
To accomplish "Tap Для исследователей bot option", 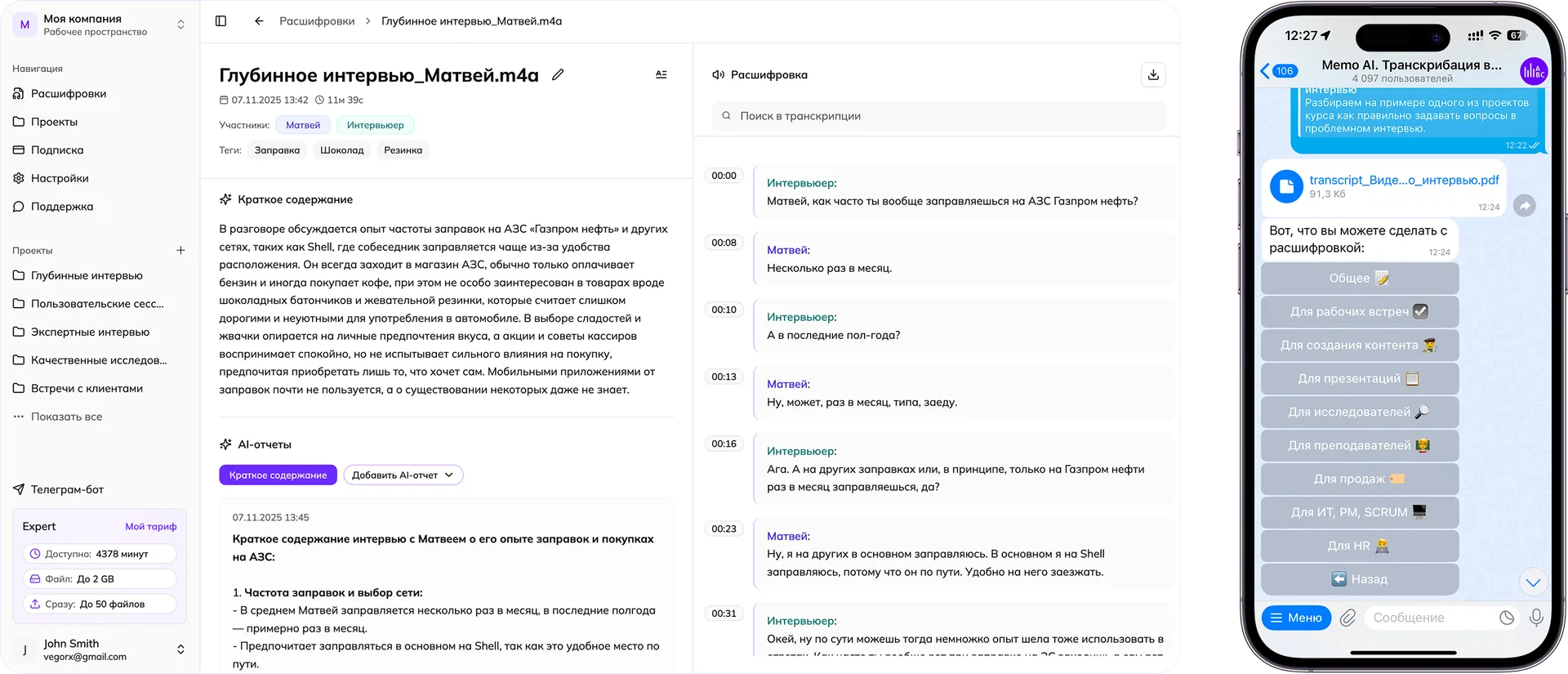I will 1360,413.
